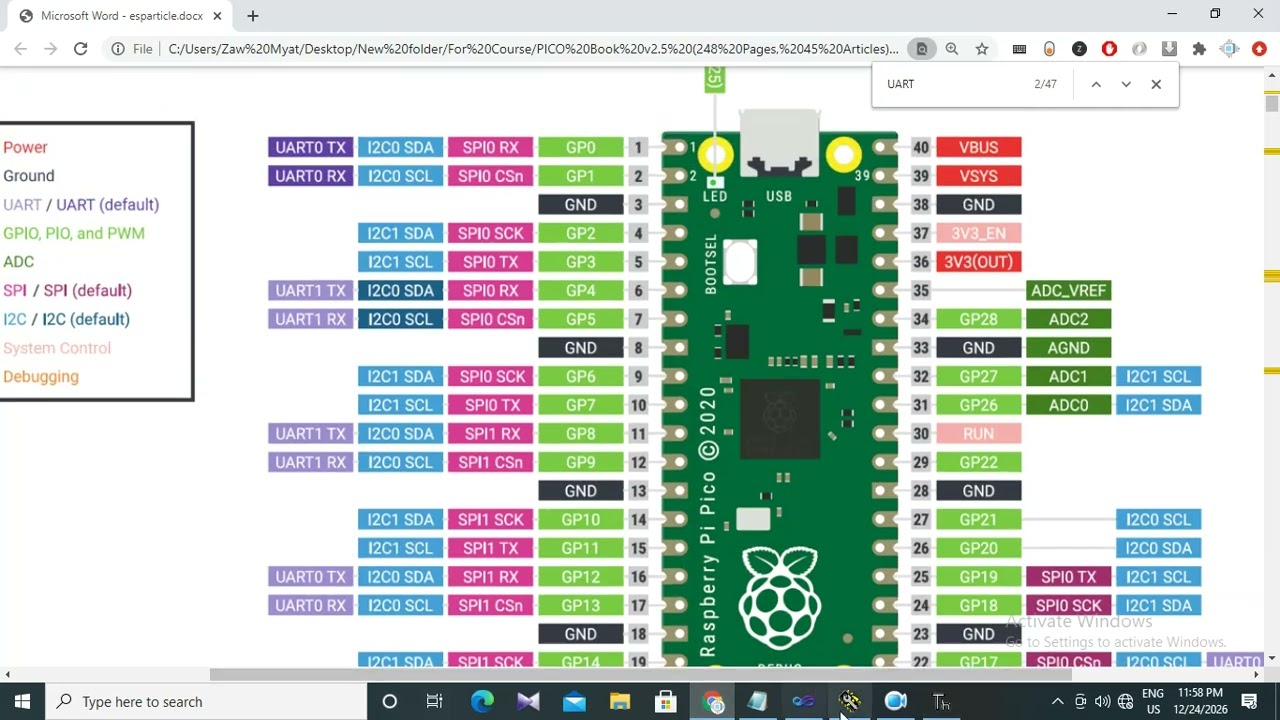Click the vertical scrollbar up arrow
The image size is (1280, 720).
(x=1272, y=76)
